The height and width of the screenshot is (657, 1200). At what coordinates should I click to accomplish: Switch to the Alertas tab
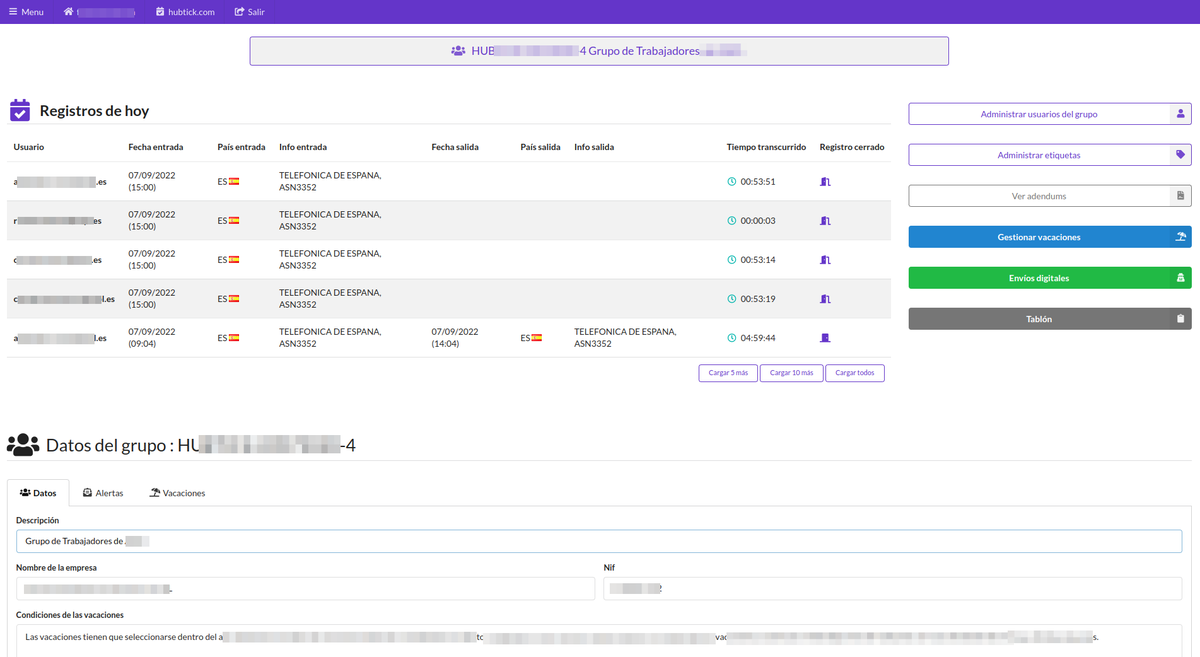coord(103,493)
